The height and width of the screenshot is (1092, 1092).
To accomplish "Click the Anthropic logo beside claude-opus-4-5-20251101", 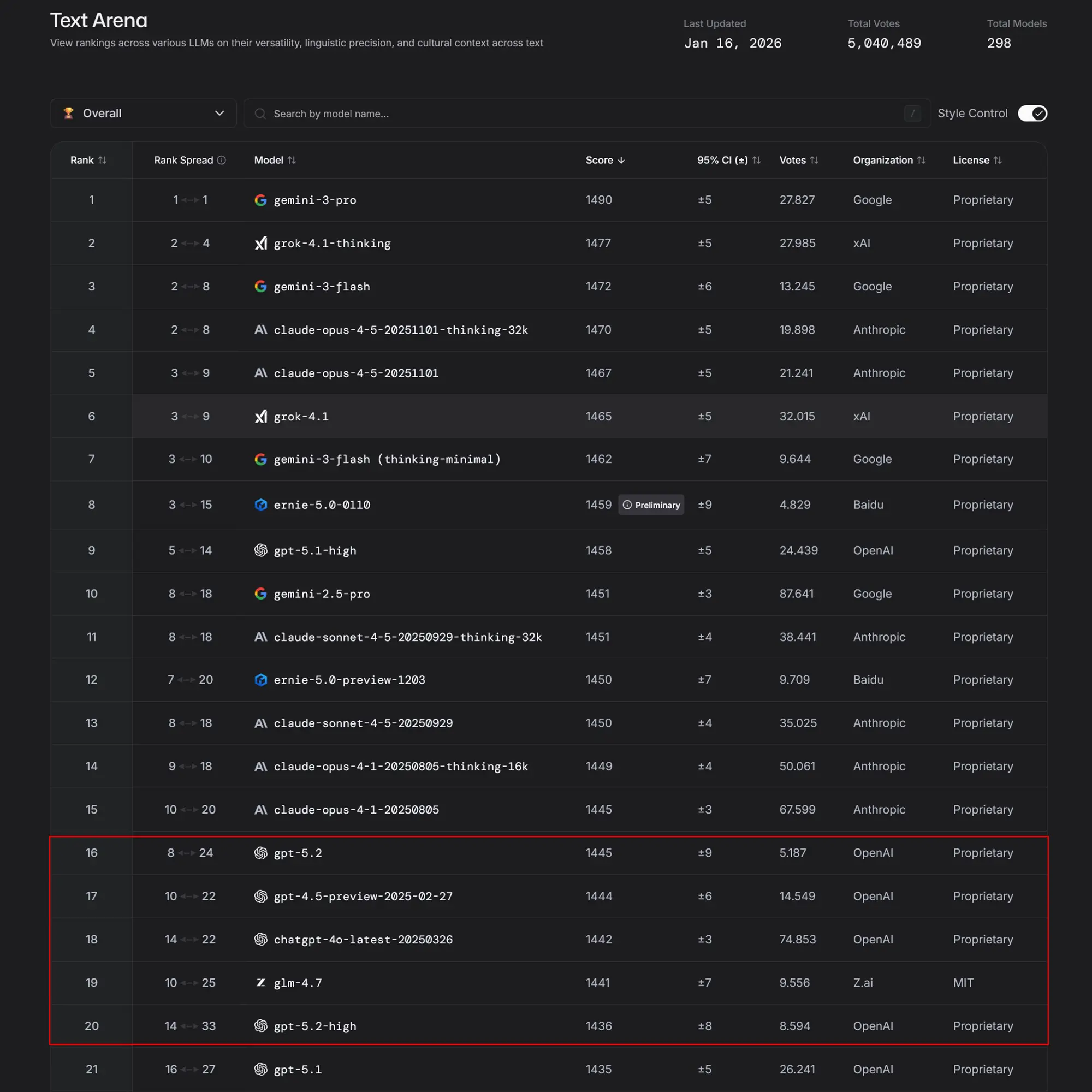I will click(260, 373).
